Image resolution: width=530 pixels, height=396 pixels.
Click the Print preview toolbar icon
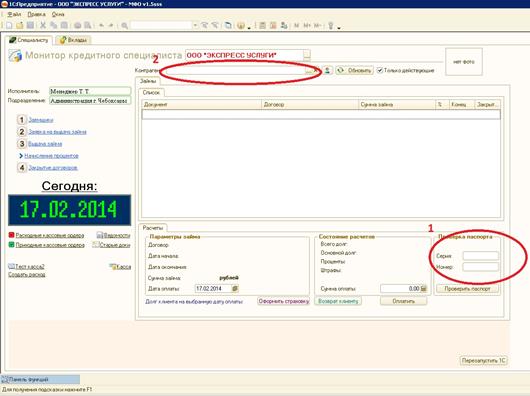[x=88, y=25]
